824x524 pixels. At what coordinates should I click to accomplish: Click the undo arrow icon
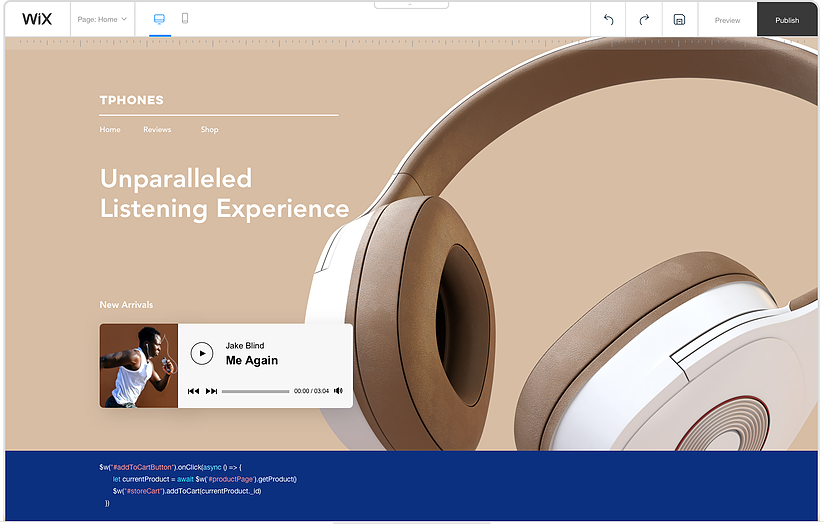[x=609, y=20]
